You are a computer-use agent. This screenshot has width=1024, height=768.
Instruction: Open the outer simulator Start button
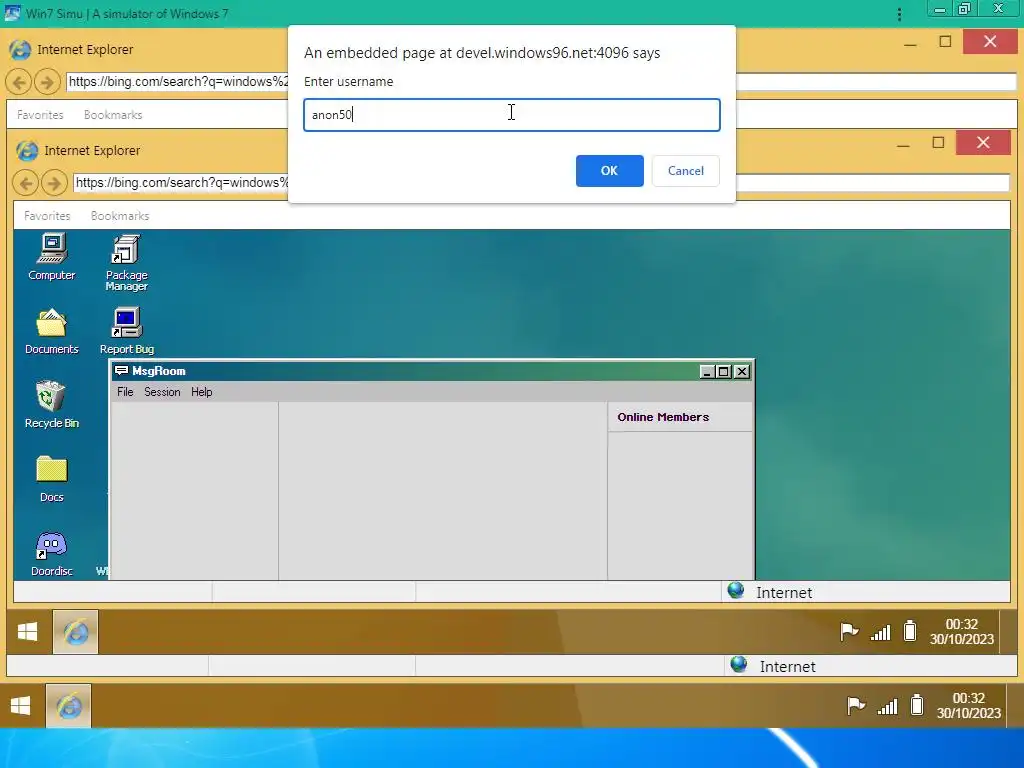coord(21,706)
